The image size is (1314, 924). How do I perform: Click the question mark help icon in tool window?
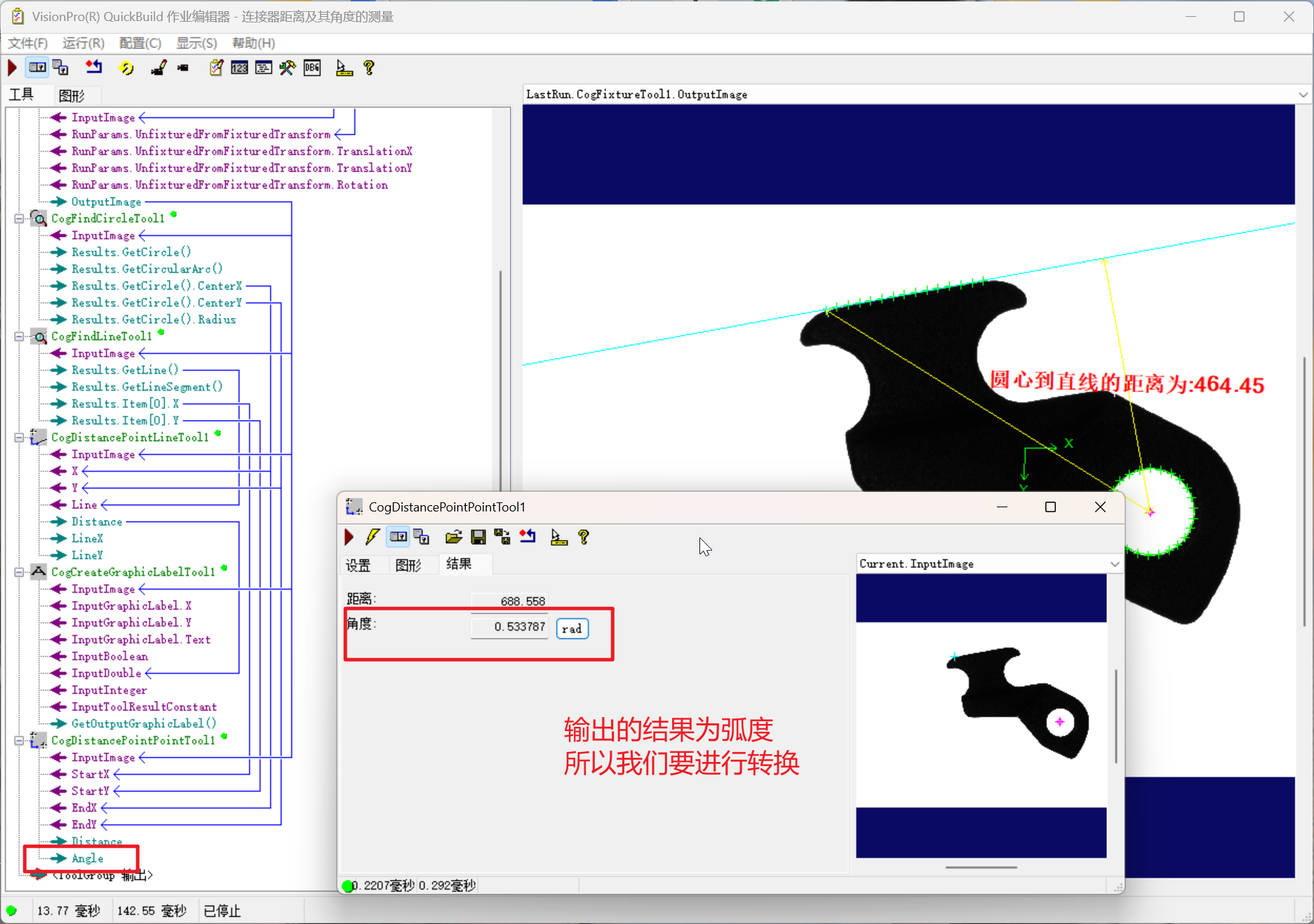pos(584,537)
